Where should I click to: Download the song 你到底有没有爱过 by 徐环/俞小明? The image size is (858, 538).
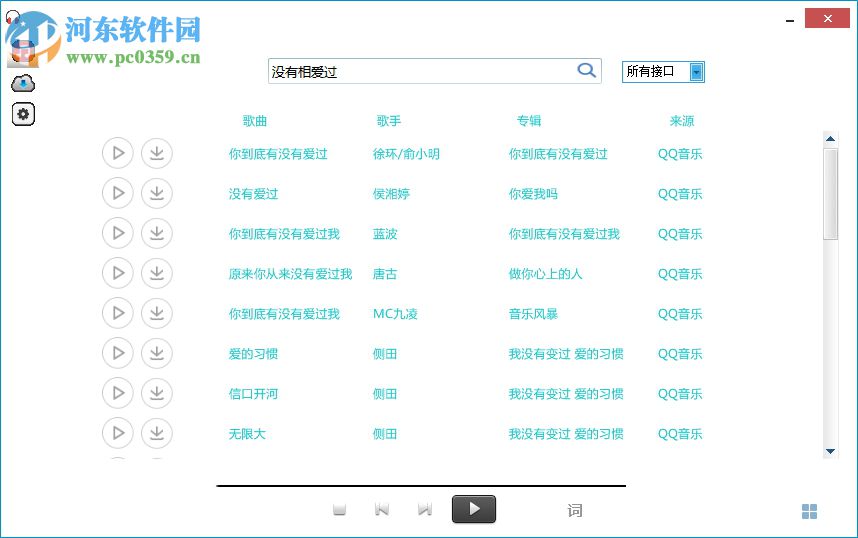pos(157,153)
